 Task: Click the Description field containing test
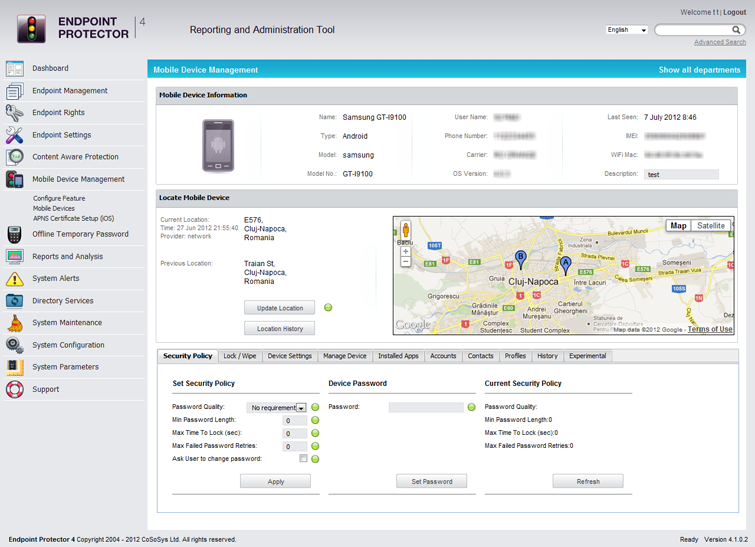pyautogui.click(x=681, y=174)
